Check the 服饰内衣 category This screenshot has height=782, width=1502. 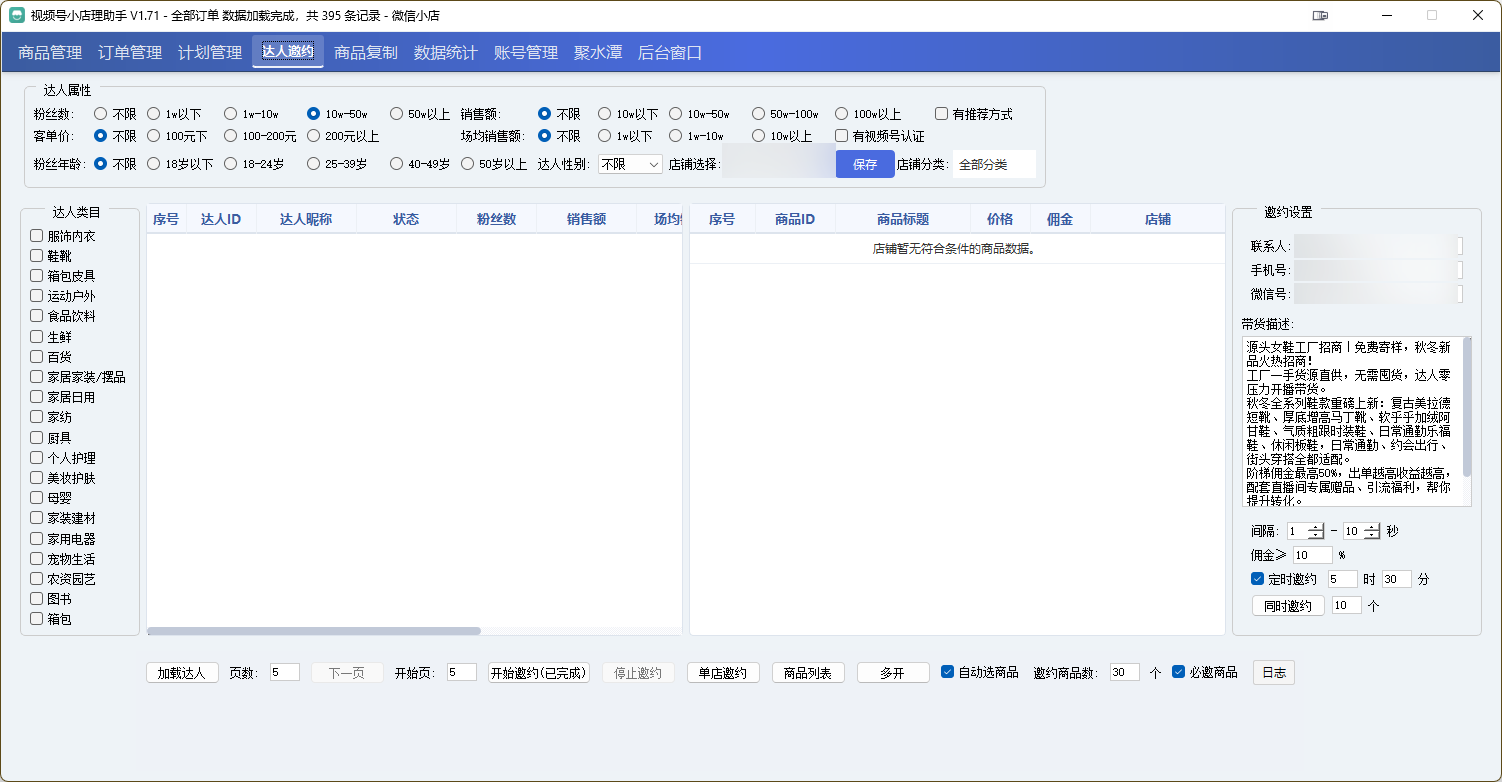point(37,236)
